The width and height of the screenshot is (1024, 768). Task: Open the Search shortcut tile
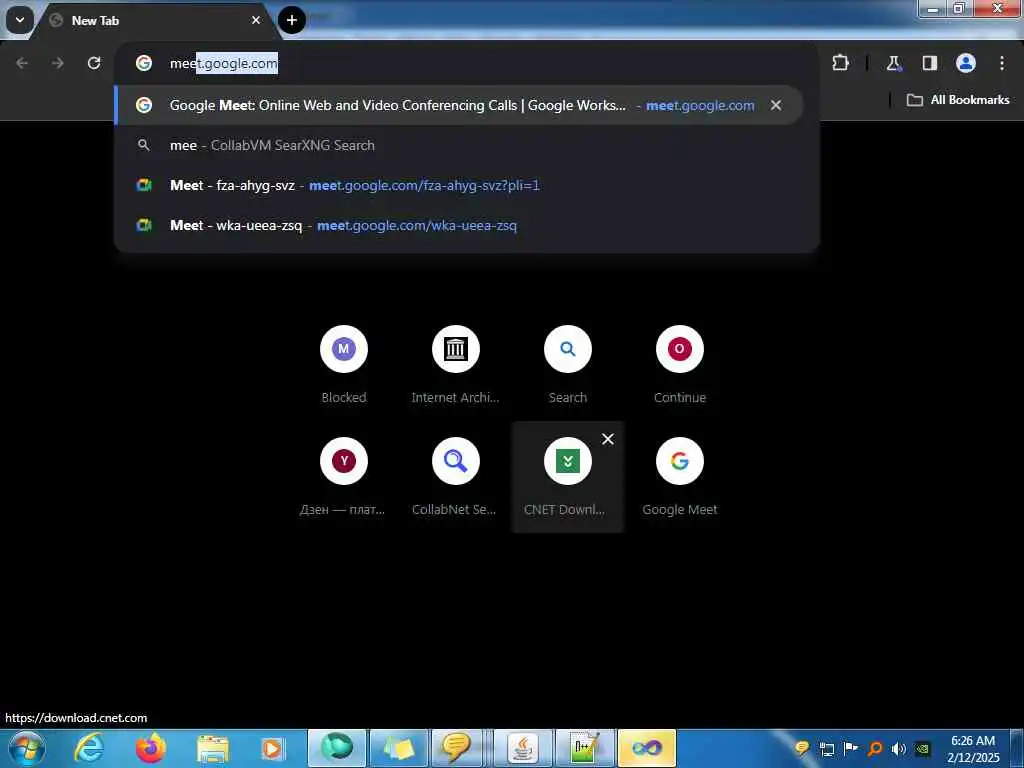tap(568, 366)
